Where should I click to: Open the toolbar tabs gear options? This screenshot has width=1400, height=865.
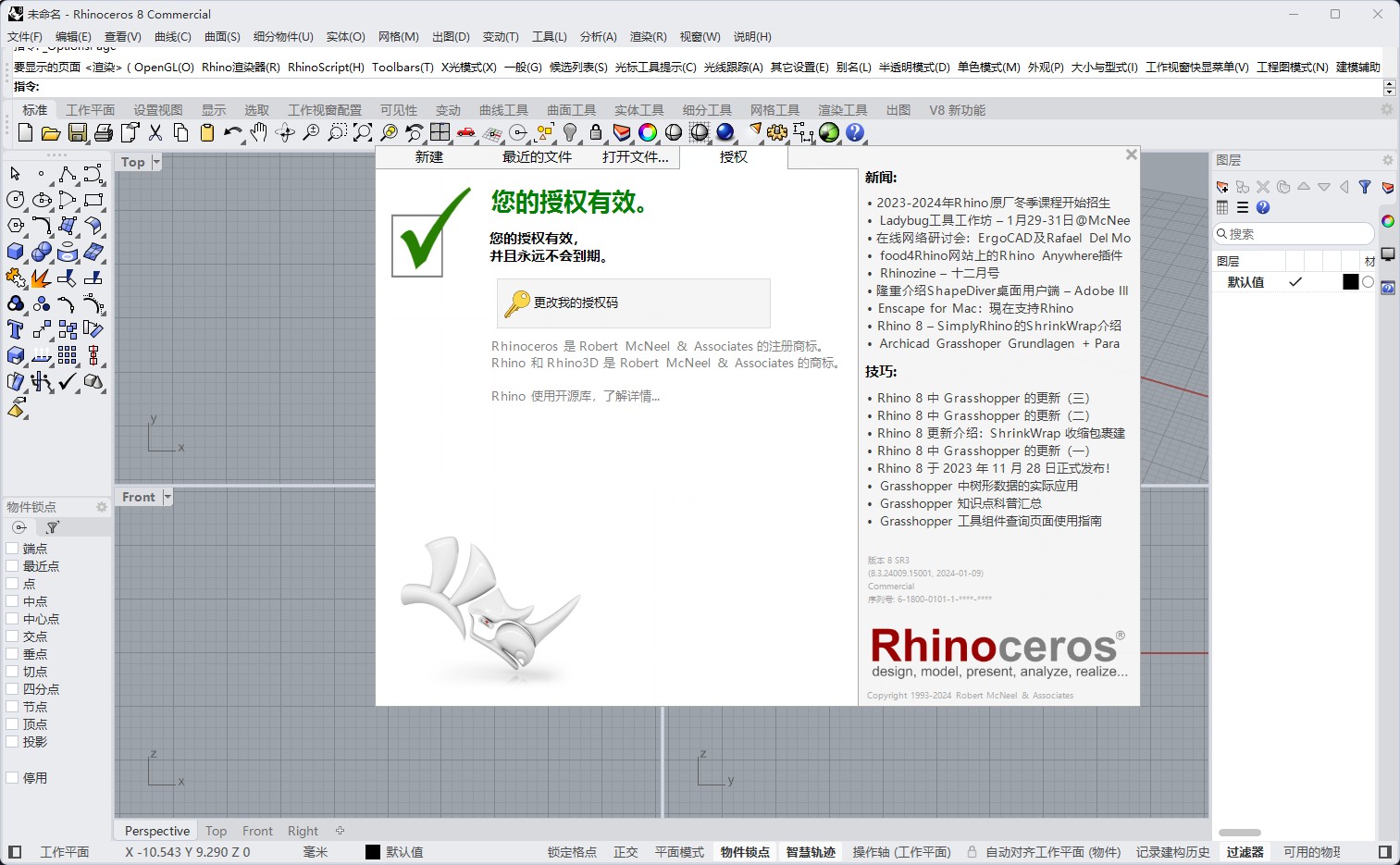pos(1387,109)
